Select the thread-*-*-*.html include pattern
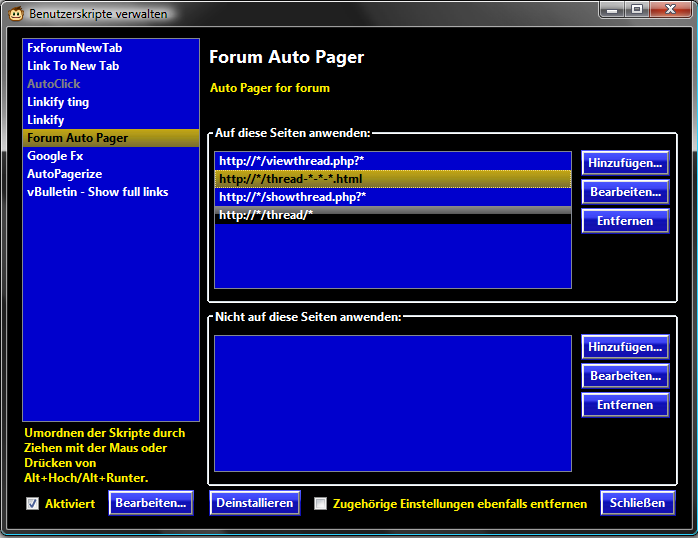698x538 pixels. click(393, 179)
